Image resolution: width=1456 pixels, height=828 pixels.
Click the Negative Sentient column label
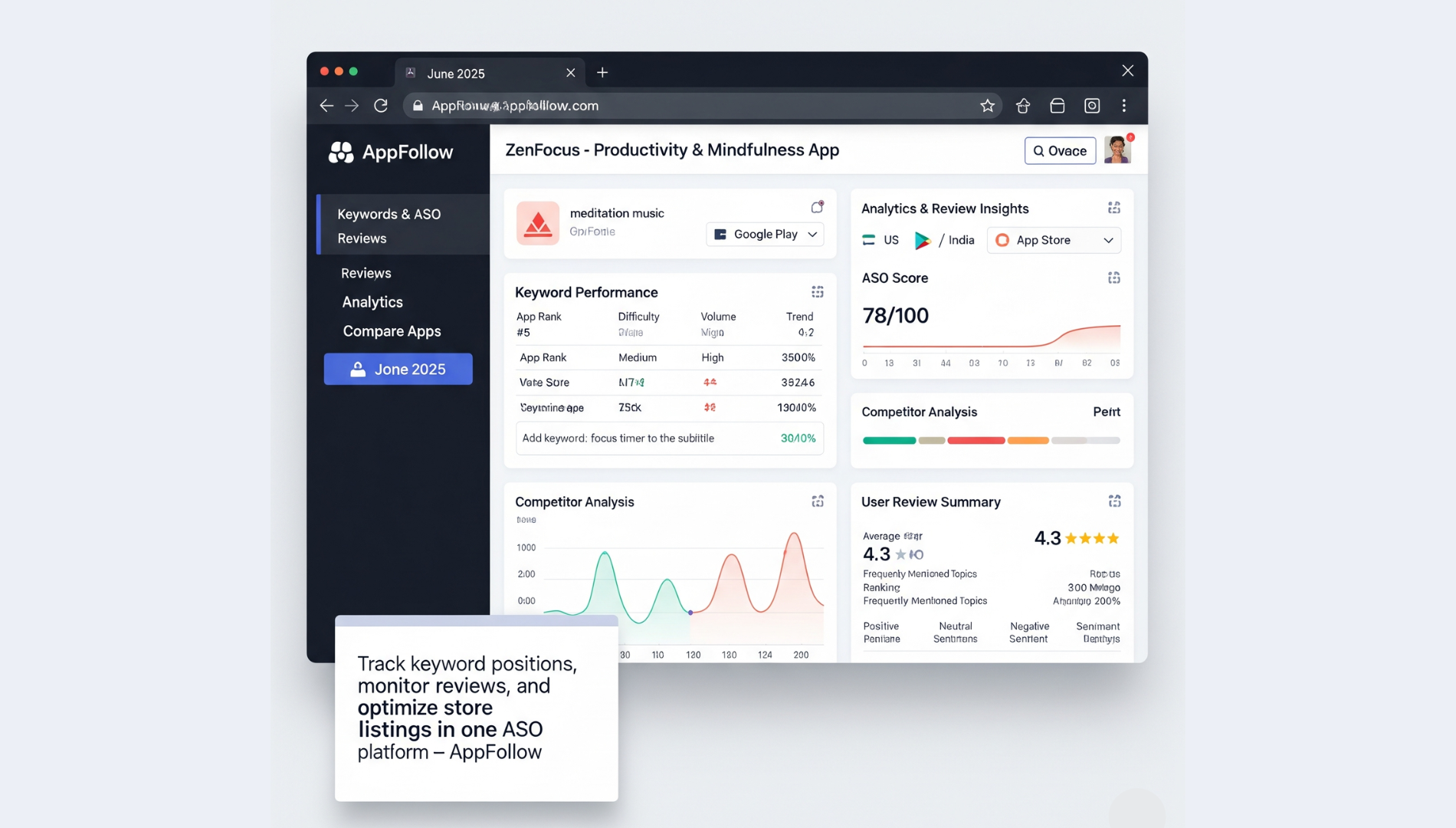pyautogui.click(x=1028, y=632)
